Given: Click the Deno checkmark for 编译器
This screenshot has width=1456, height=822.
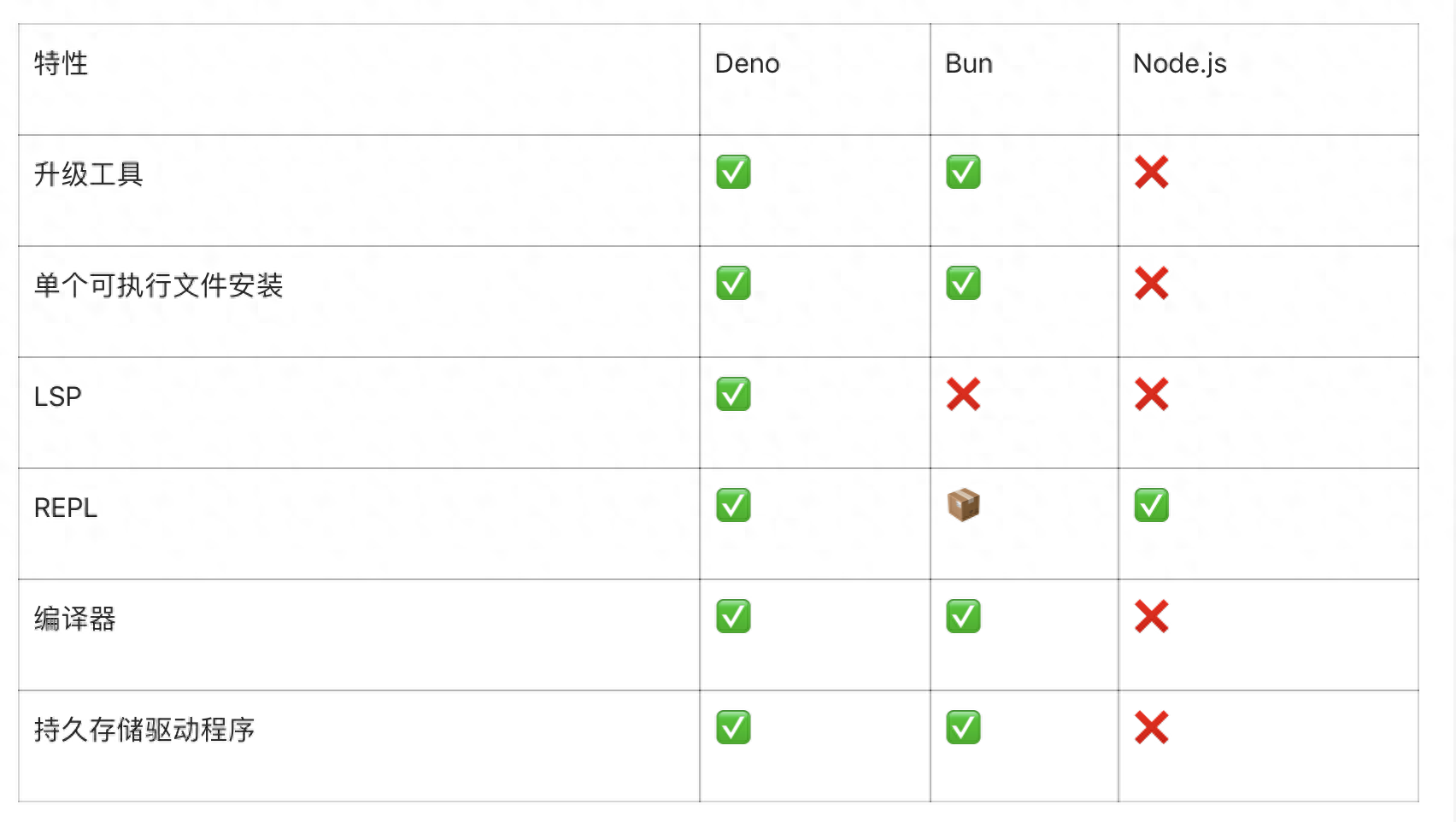Looking at the screenshot, I should coord(733,616).
